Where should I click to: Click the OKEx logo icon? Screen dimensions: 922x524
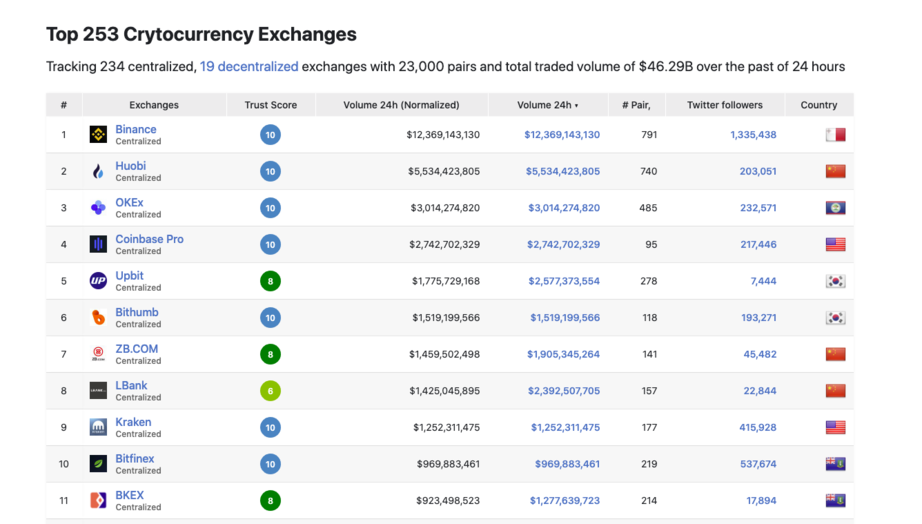click(98, 208)
